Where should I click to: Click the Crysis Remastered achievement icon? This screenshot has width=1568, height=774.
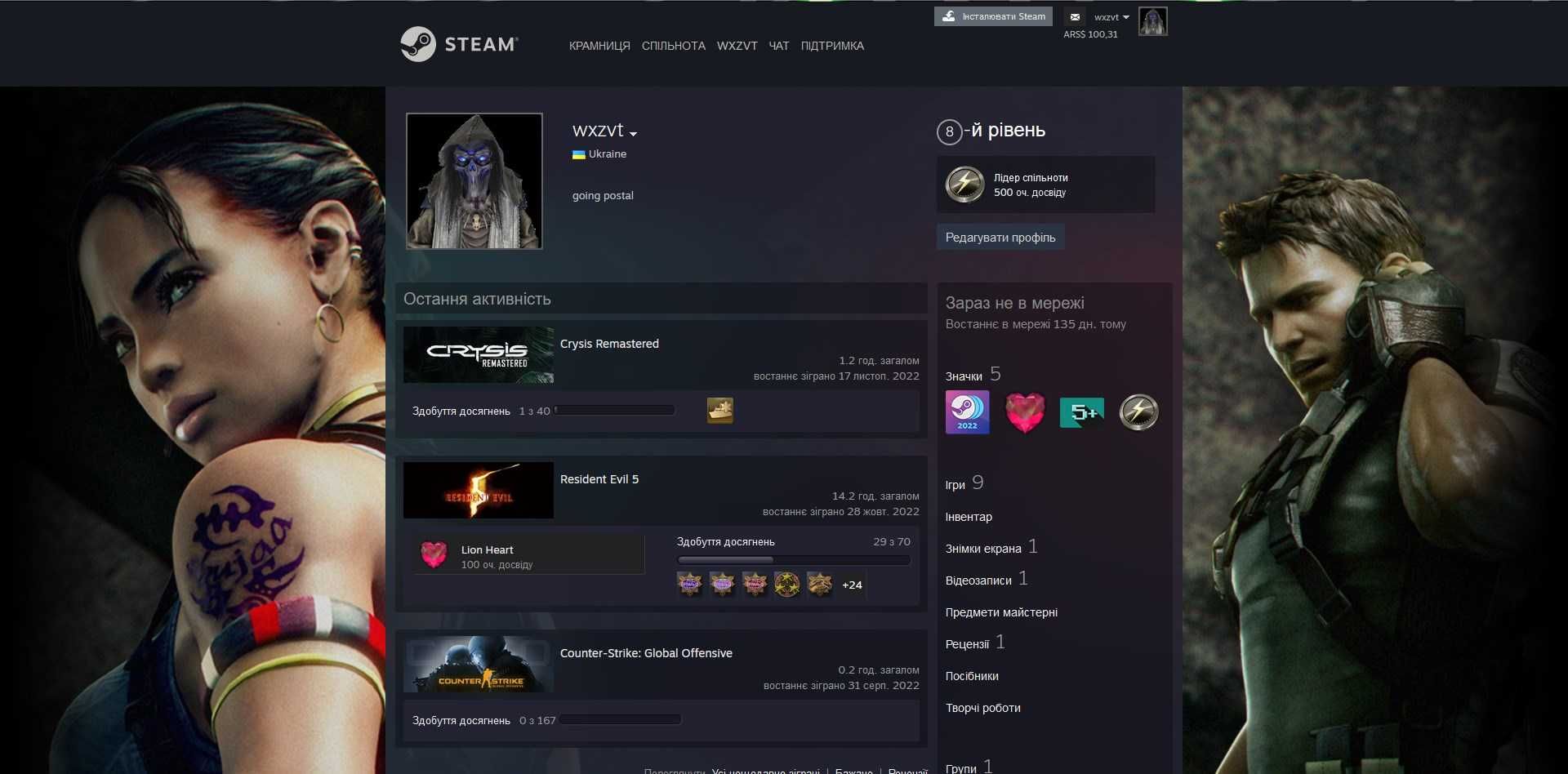(719, 410)
